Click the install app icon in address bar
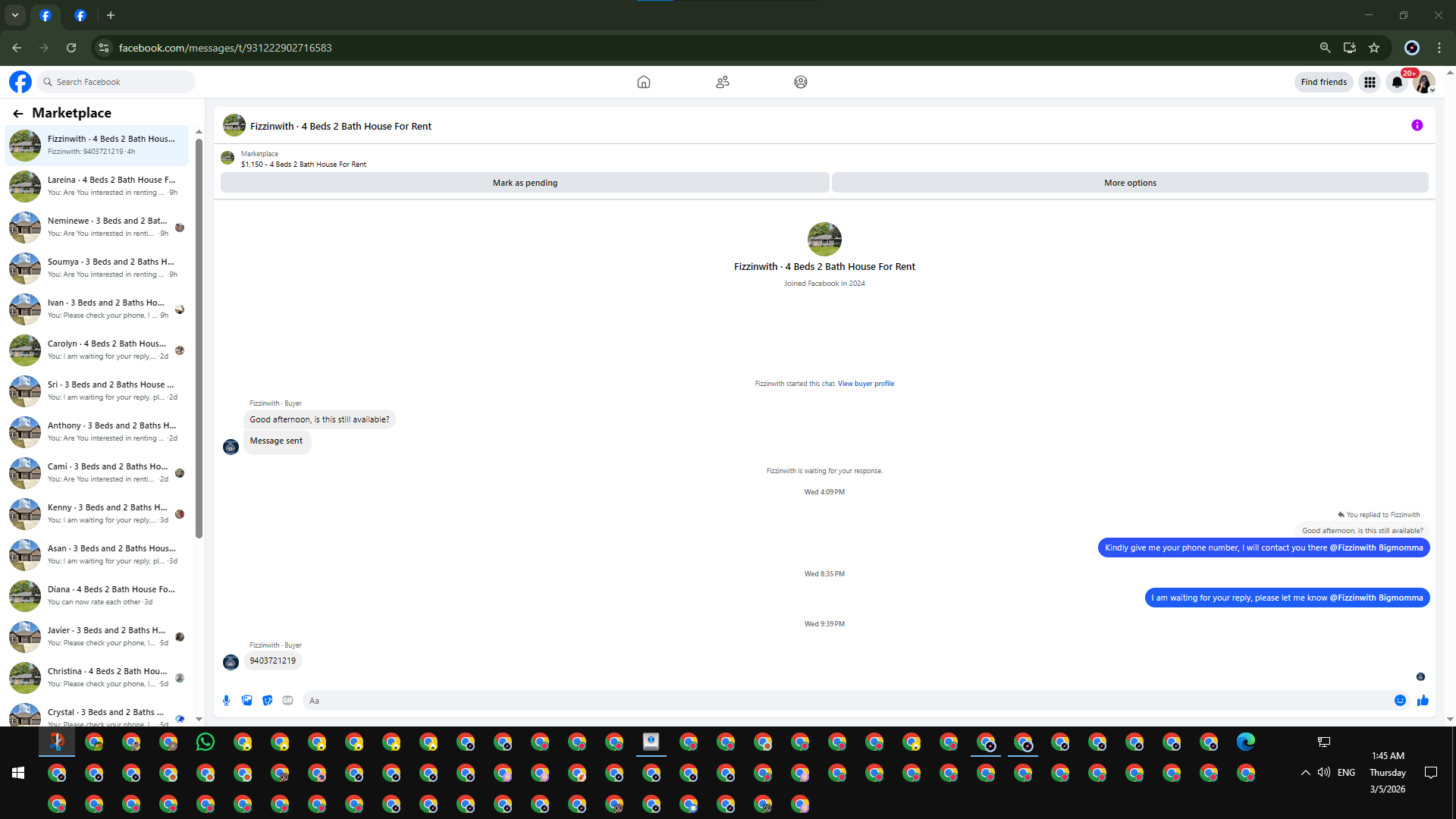This screenshot has height=819, width=1456. point(1350,48)
